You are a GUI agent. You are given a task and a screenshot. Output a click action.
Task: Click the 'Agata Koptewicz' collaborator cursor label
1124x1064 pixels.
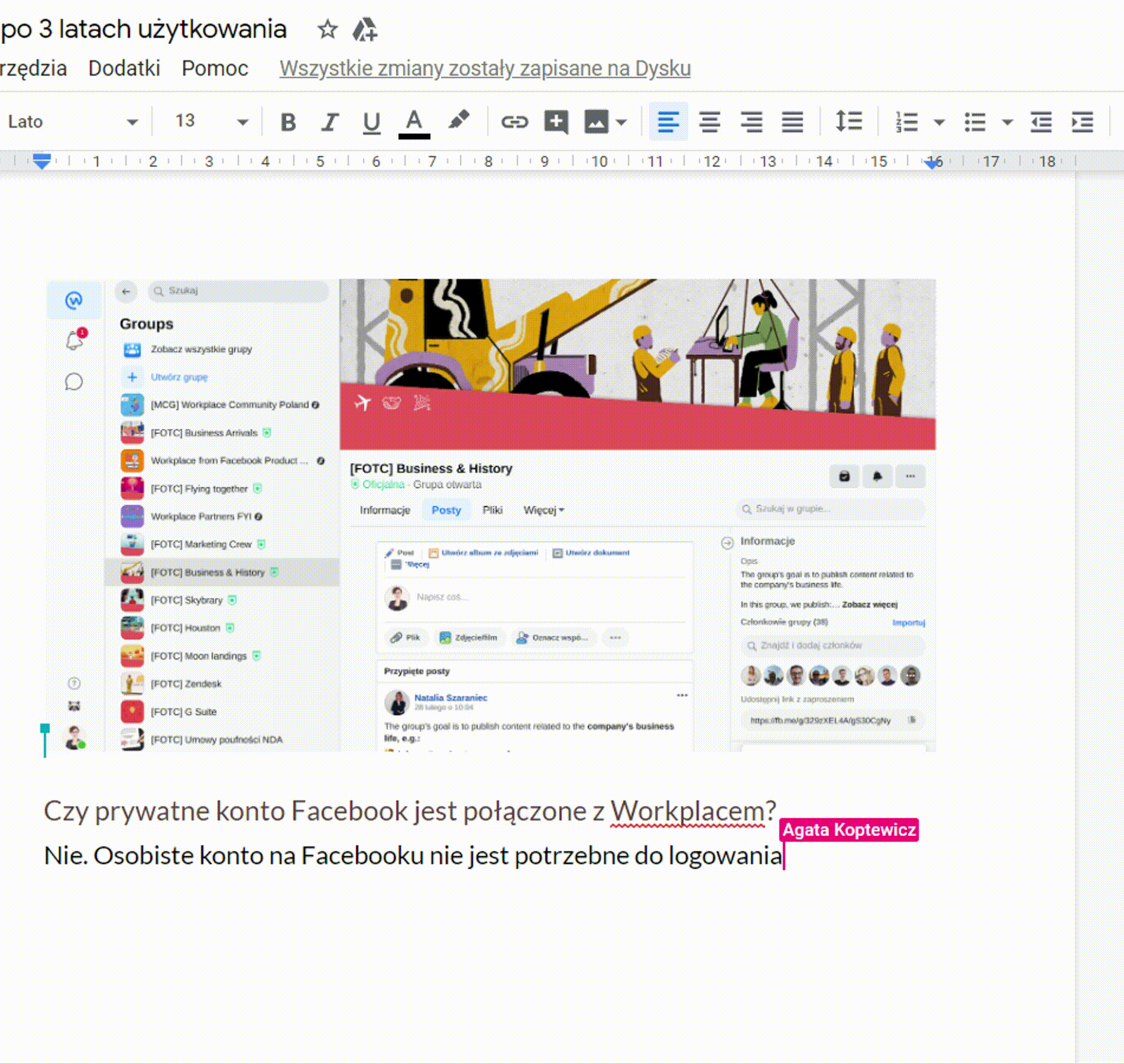[849, 830]
